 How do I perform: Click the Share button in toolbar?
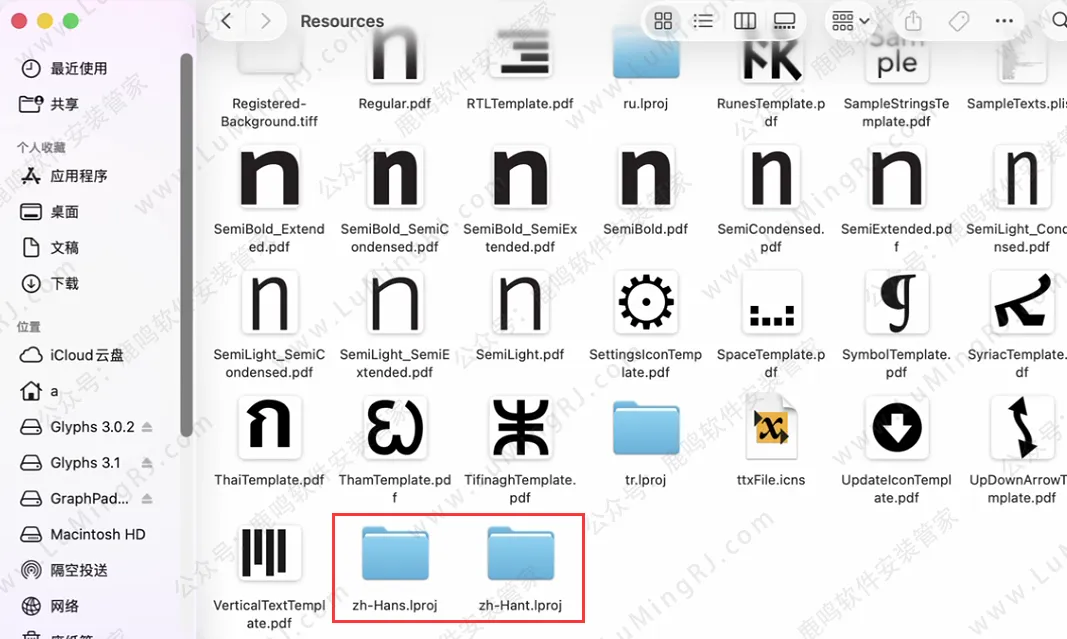(912, 21)
